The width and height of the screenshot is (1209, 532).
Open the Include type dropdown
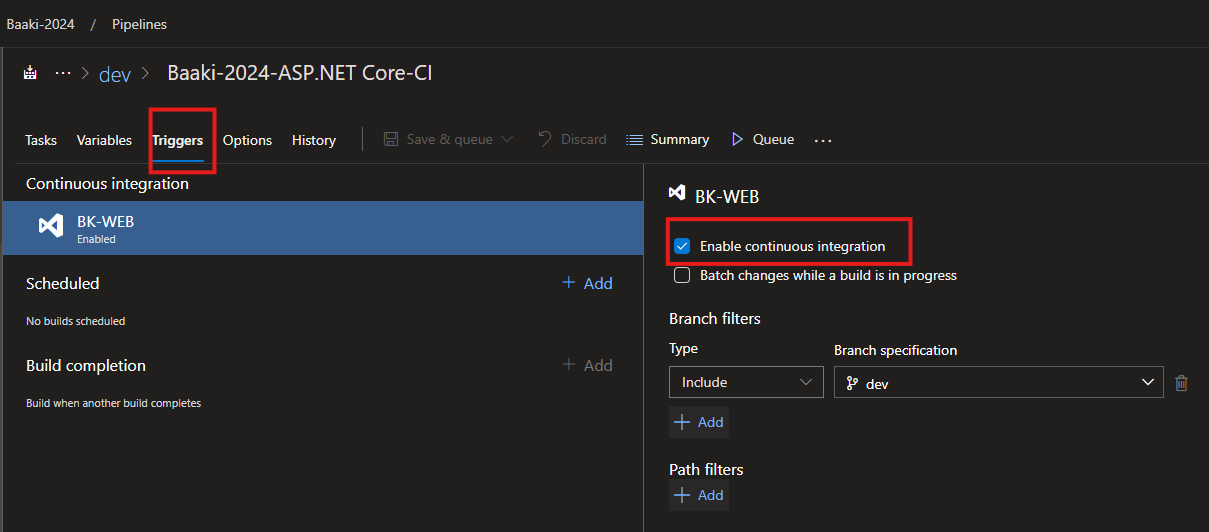click(746, 382)
